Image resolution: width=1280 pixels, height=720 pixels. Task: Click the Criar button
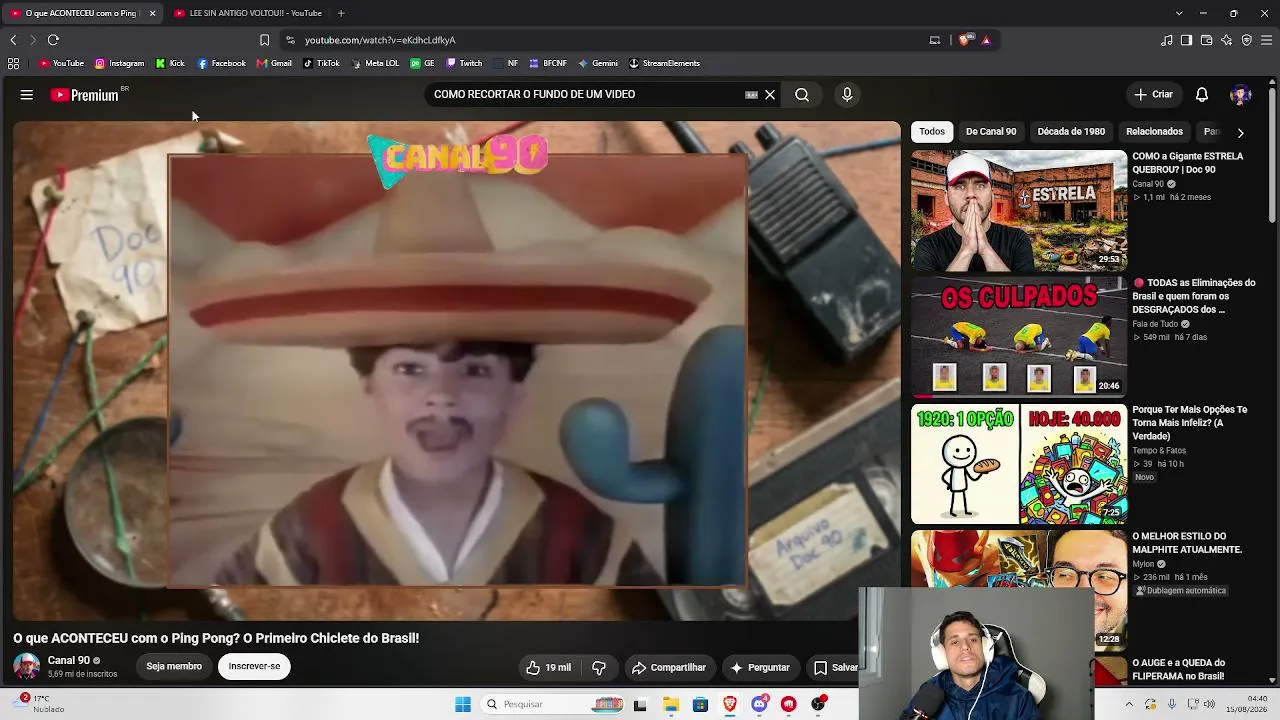point(1153,95)
